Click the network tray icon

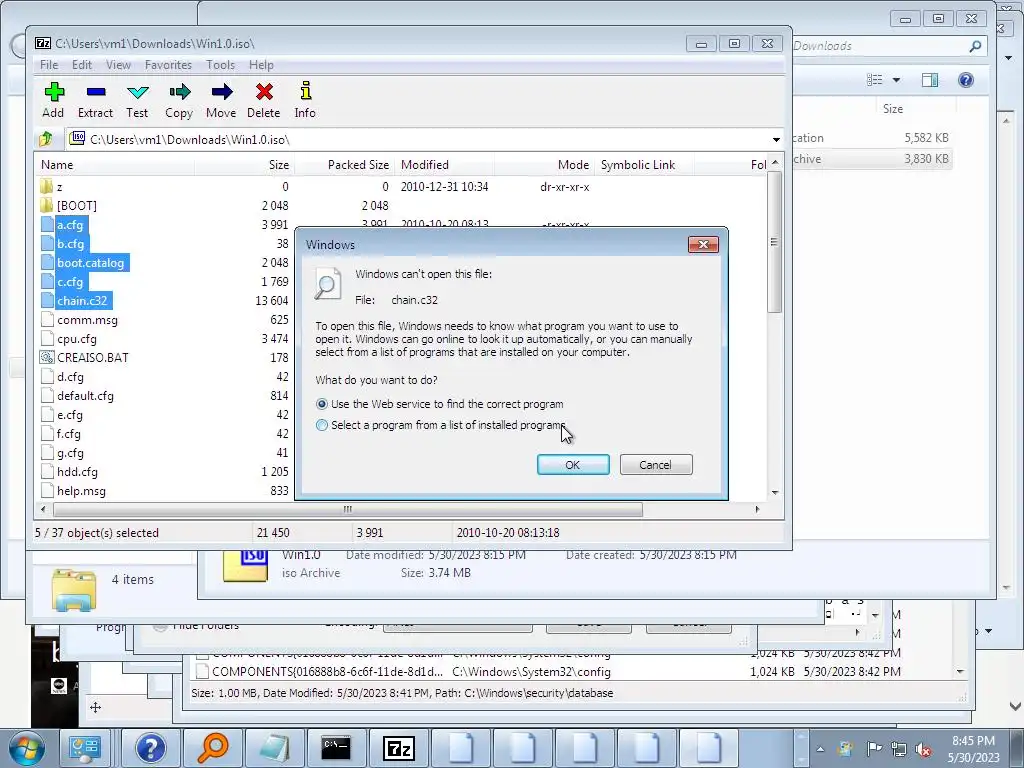click(899, 750)
